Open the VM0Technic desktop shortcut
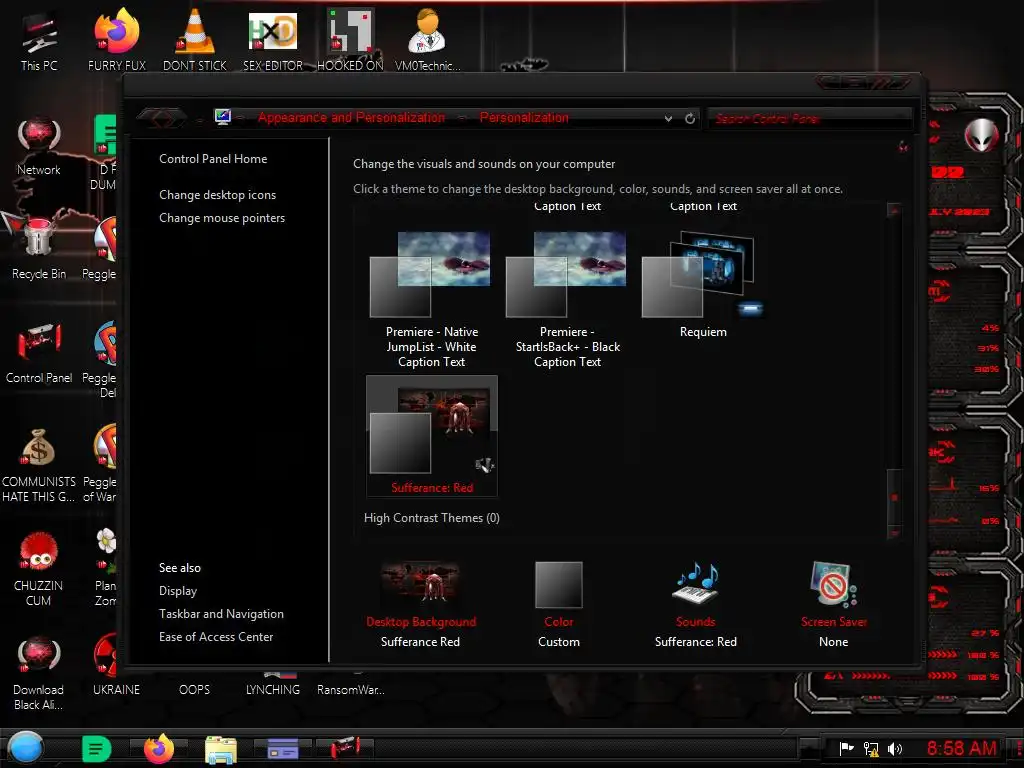The image size is (1024, 768). (x=427, y=40)
